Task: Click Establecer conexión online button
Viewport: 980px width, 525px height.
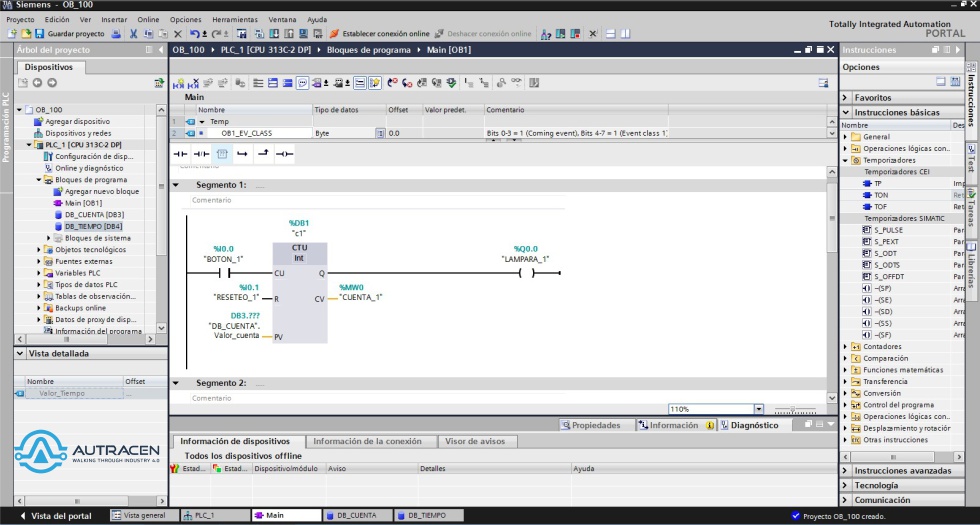Action: [380, 34]
